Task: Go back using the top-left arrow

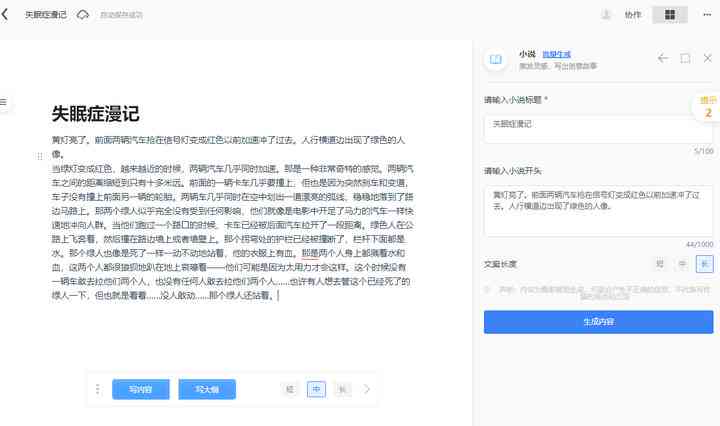Action: pyautogui.click(x=5, y=14)
